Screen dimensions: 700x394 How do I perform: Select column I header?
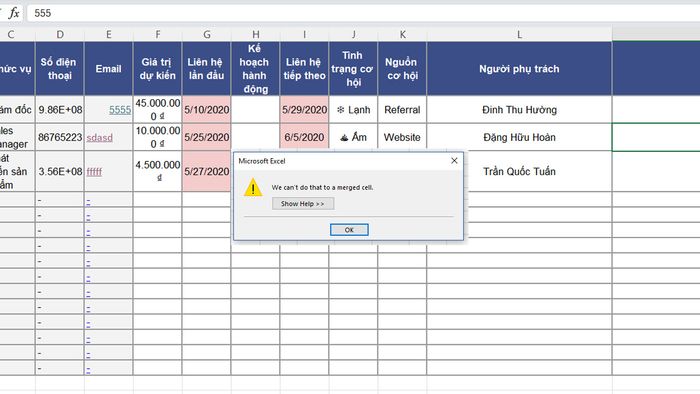click(x=304, y=34)
